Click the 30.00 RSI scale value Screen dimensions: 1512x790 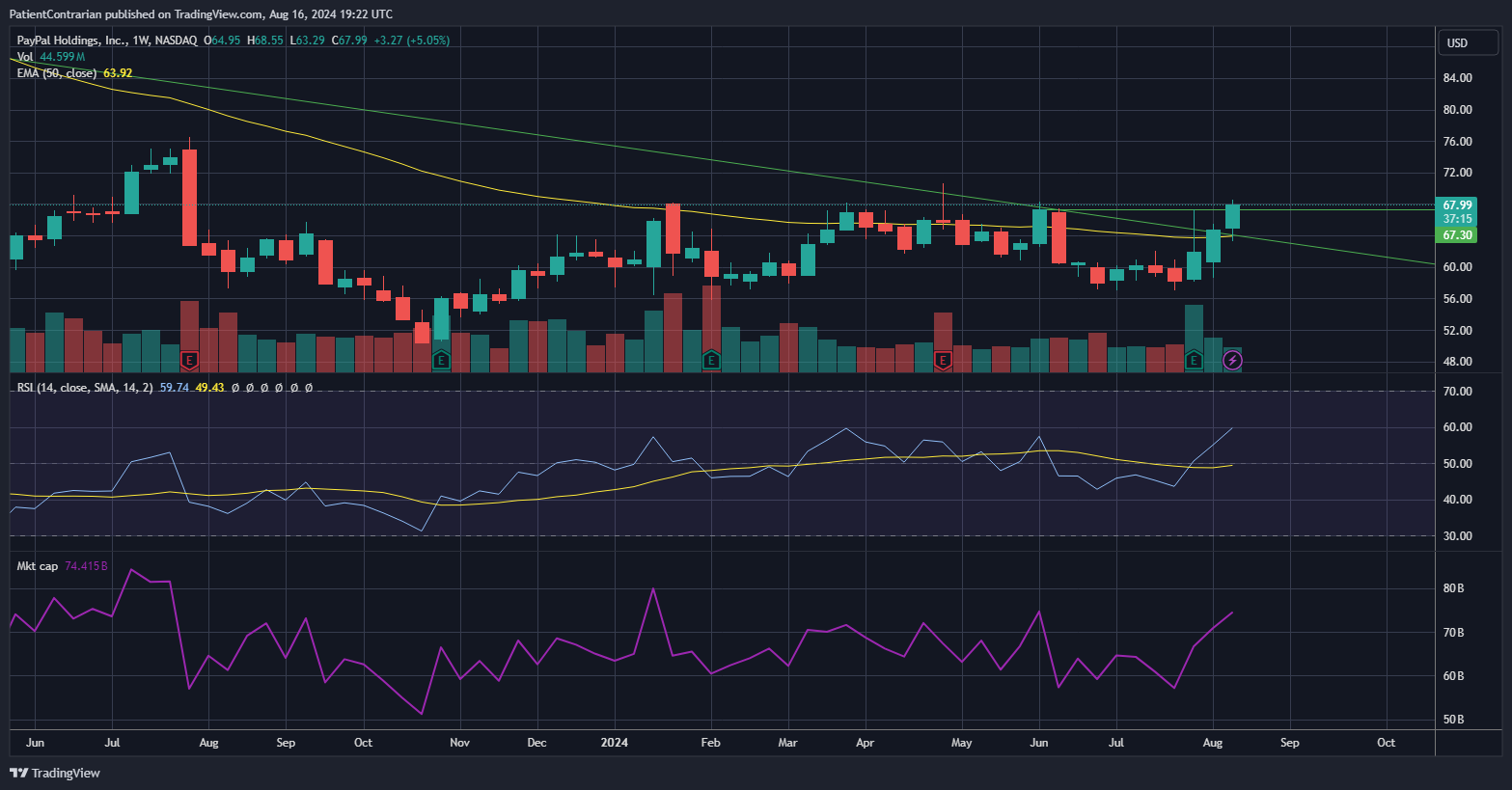coord(1457,536)
